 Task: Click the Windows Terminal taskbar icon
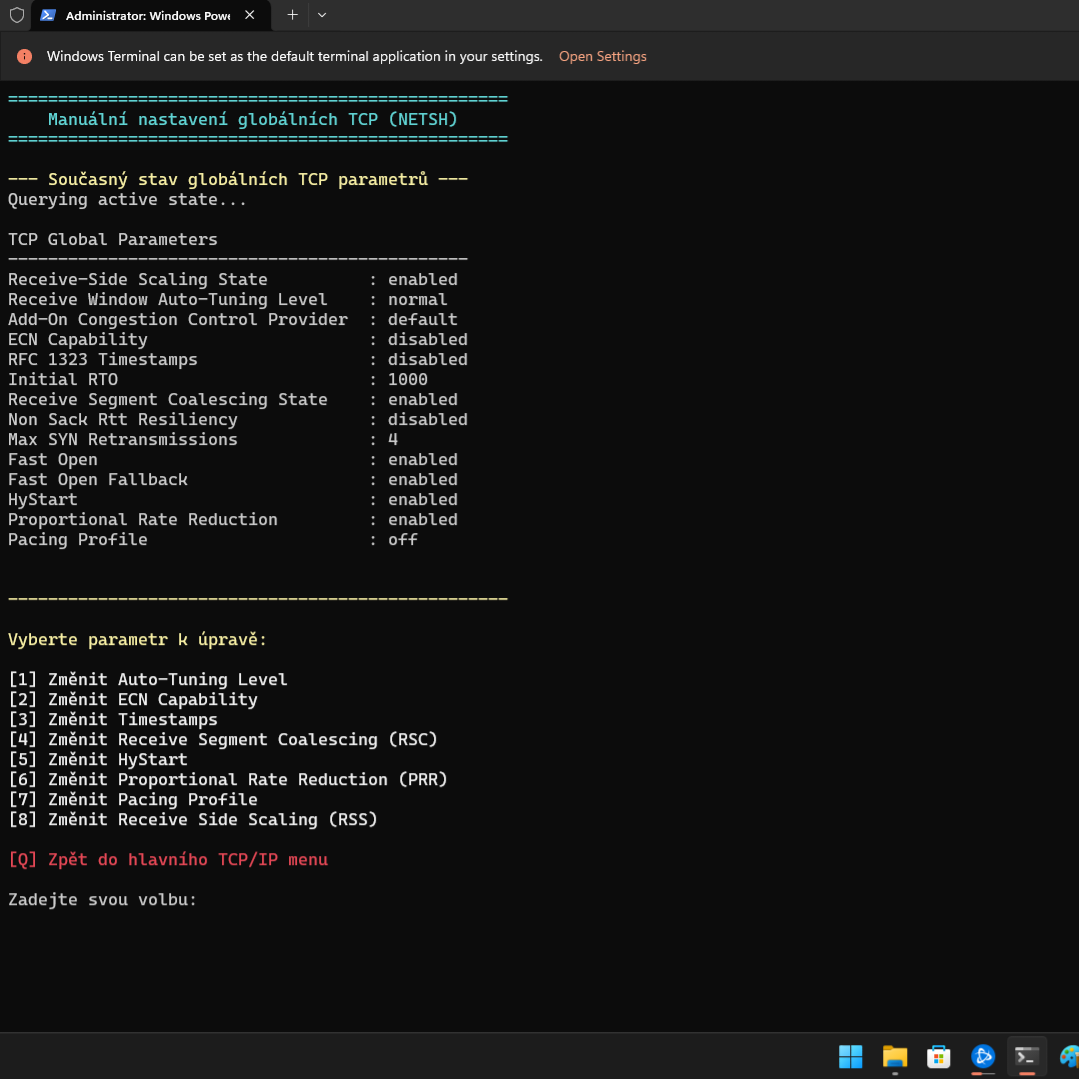pyautogui.click(x=1026, y=1056)
